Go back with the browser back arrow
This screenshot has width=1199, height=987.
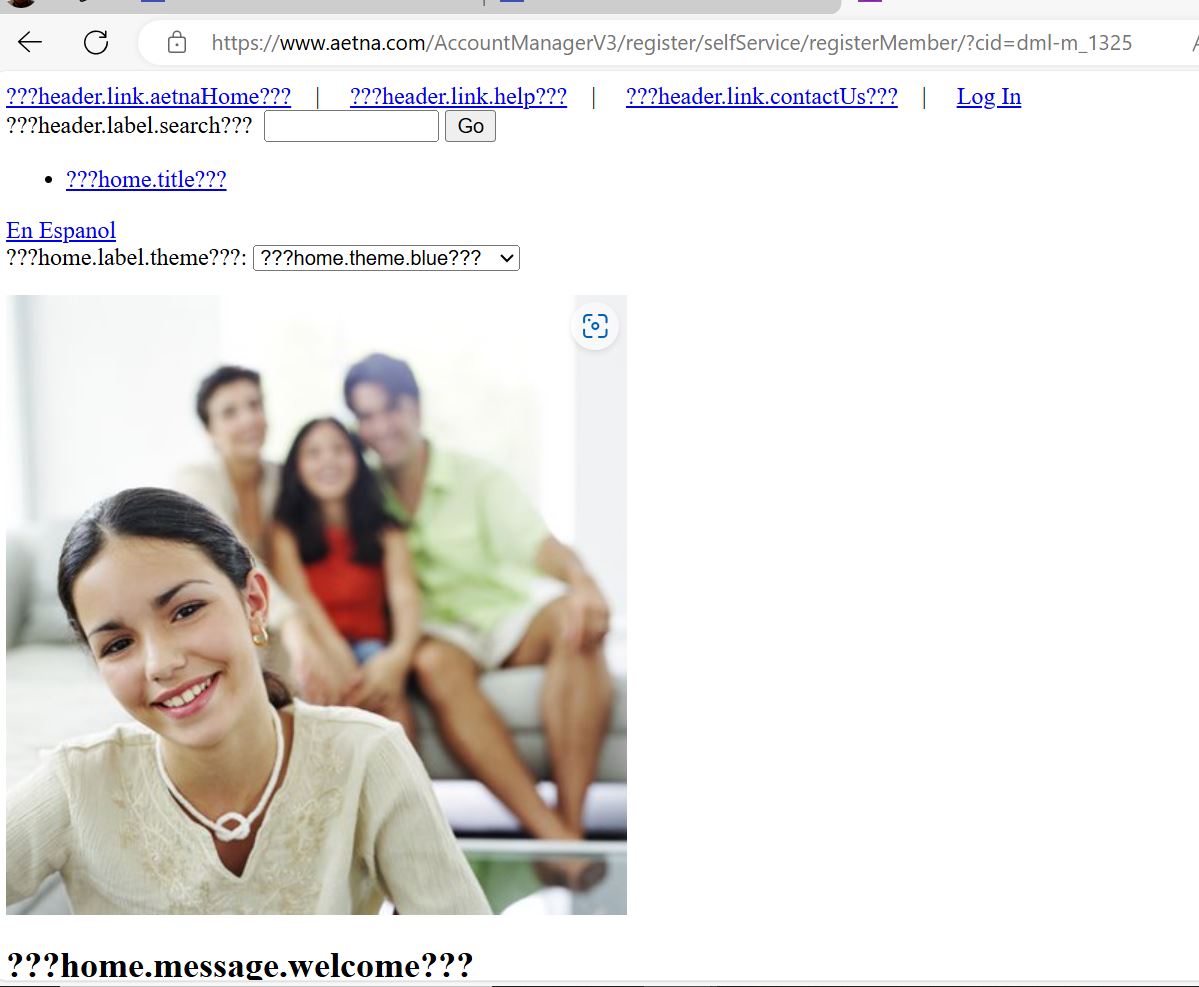30,42
